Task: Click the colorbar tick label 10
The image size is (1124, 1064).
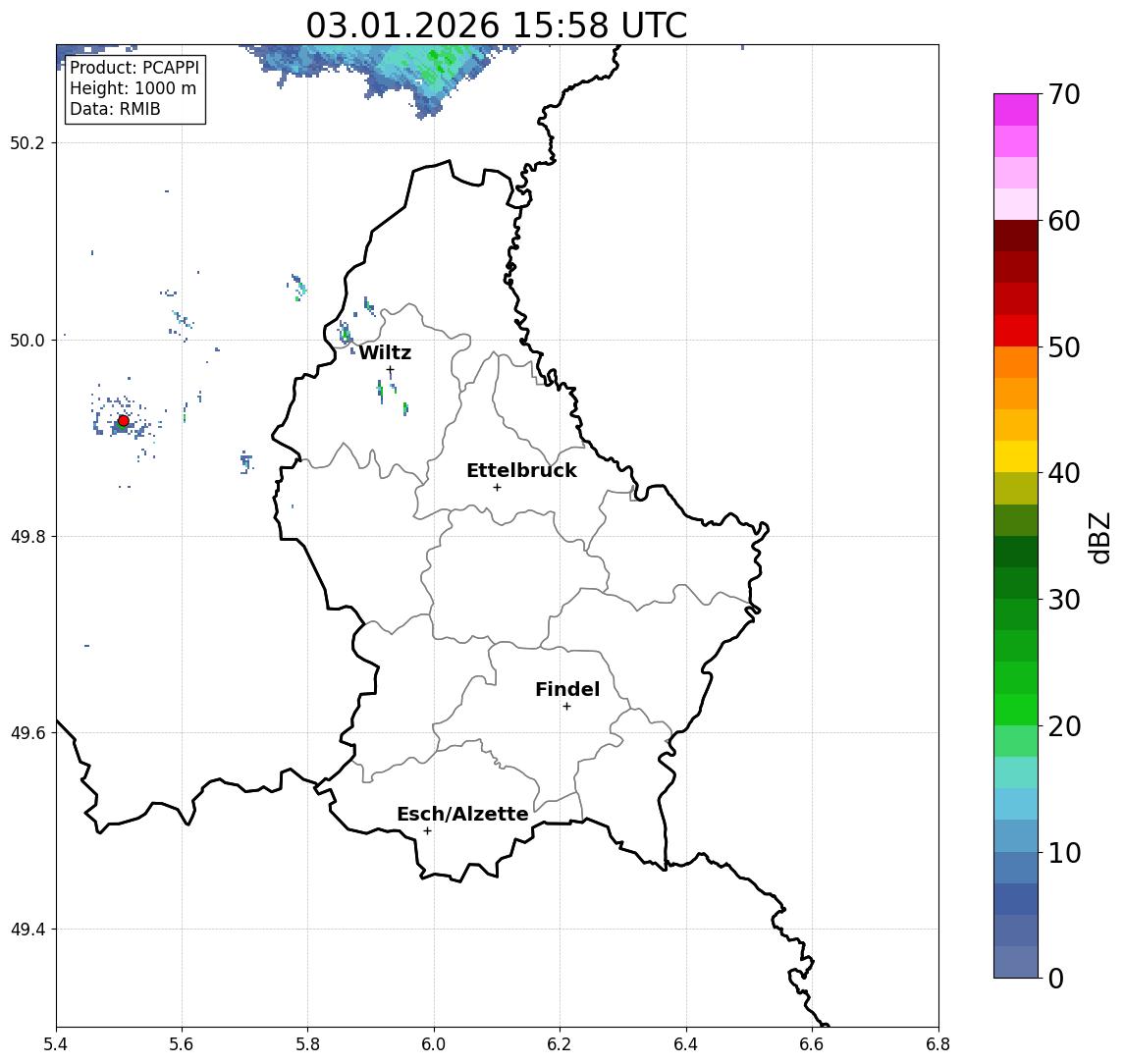Action: point(1064,853)
